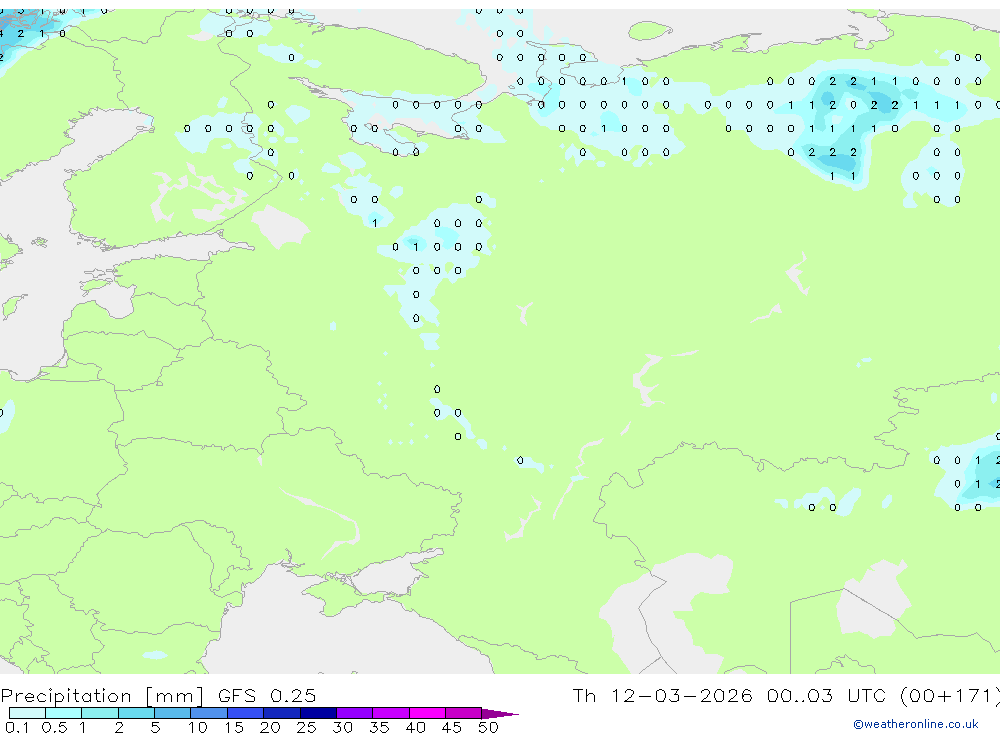Click the '0.1' legend scale label
This screenshot has height=733, width=1000.
pyautogui.click(x=18, y=727)
